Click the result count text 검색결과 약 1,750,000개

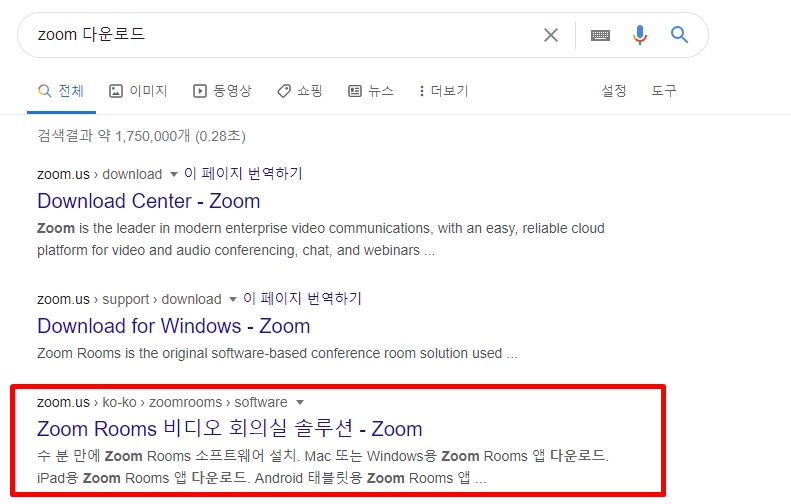pyautogui.click(x=141, y=136)
